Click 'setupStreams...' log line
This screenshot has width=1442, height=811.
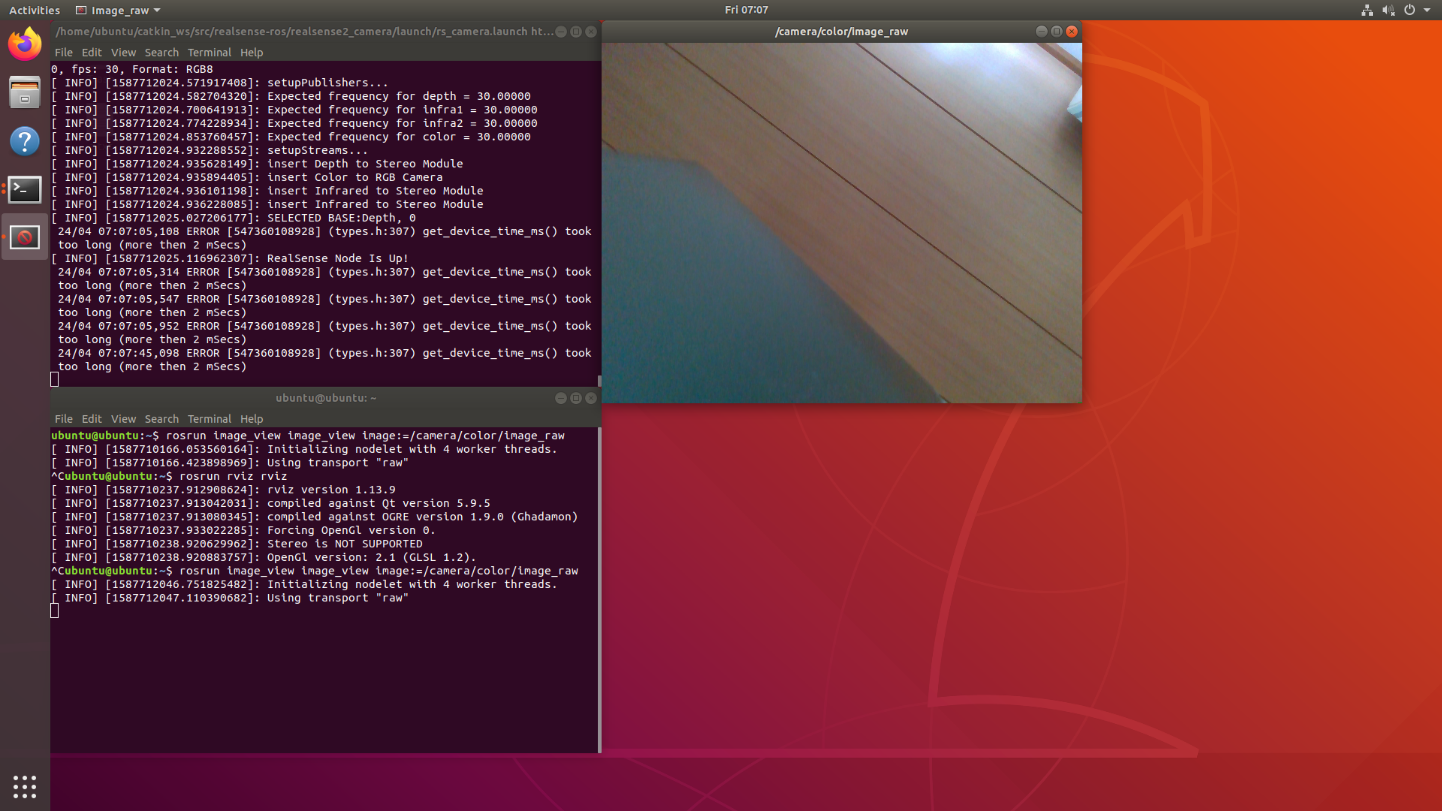[x=210, y=150]
